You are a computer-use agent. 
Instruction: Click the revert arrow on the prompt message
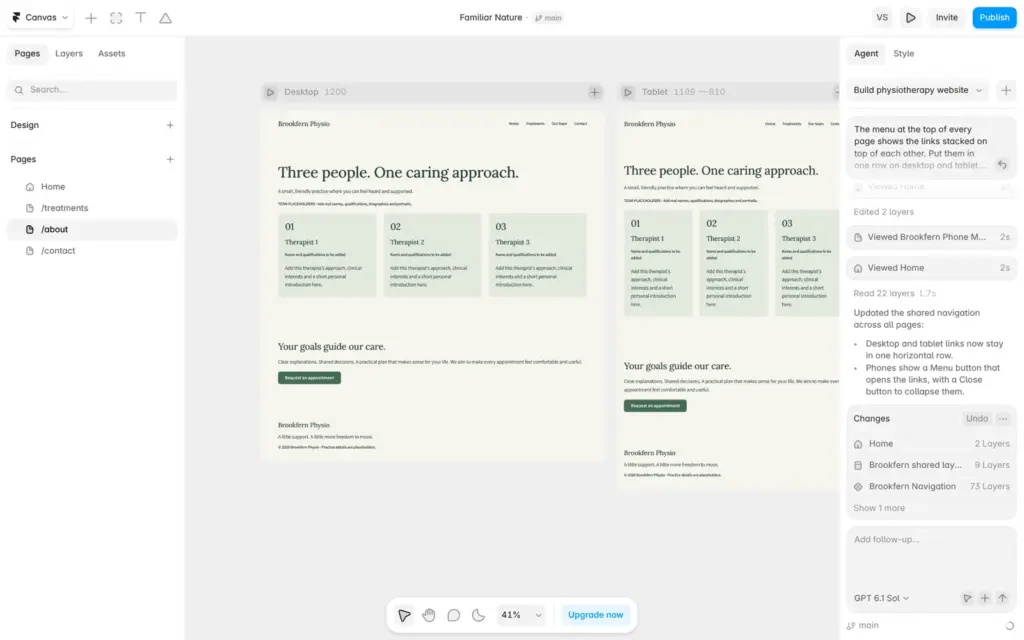[1002, 165]
